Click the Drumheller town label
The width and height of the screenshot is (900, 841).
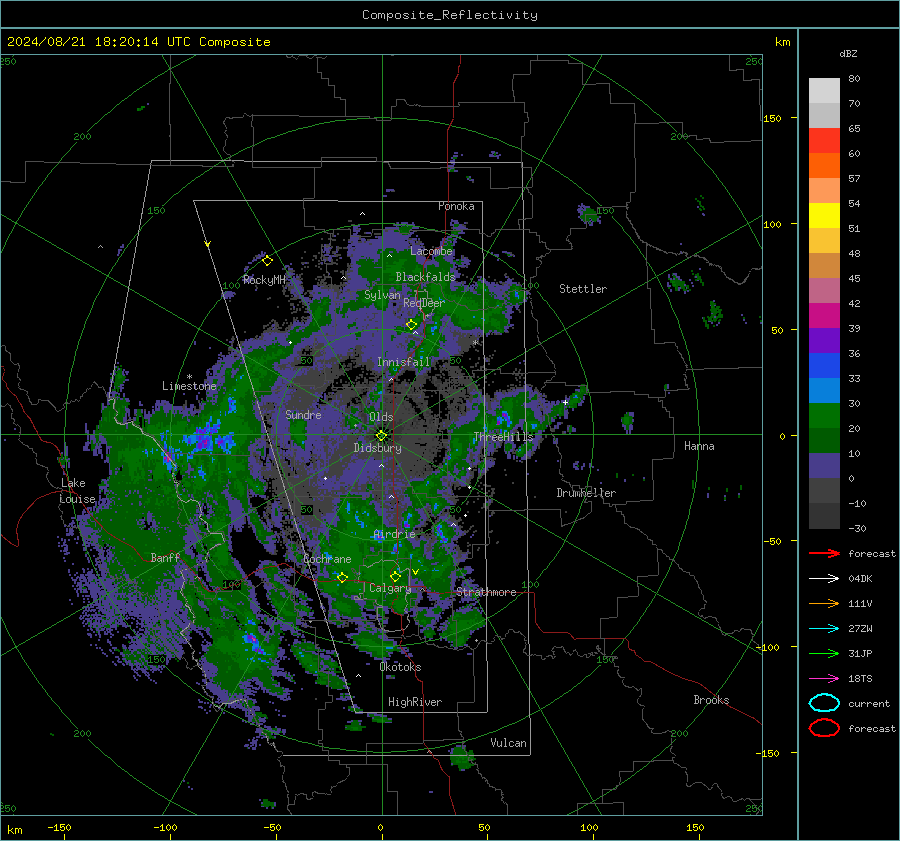pos(586,493)
